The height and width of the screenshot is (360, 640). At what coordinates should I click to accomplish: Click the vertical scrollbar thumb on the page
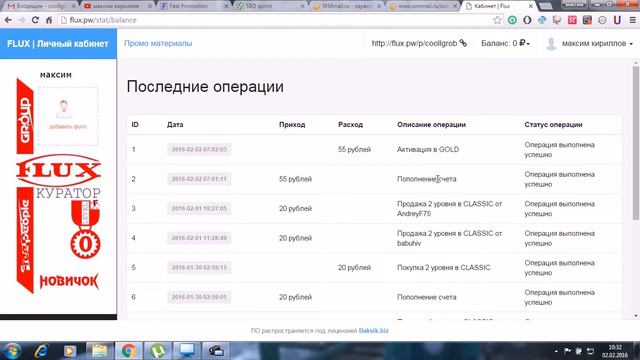click(x=636, y=143)
